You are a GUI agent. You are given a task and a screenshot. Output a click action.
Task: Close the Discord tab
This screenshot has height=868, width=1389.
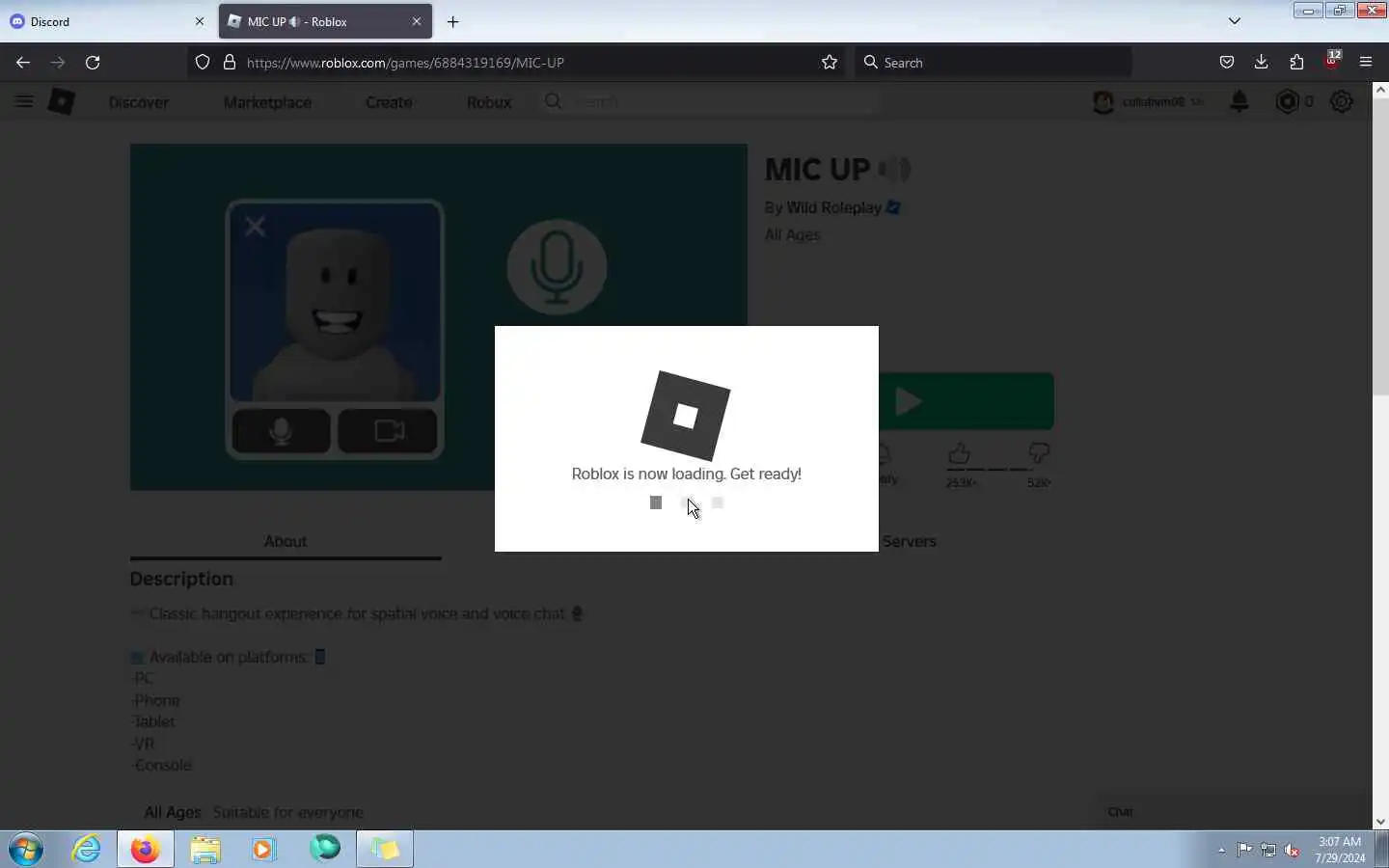(200, 21)
